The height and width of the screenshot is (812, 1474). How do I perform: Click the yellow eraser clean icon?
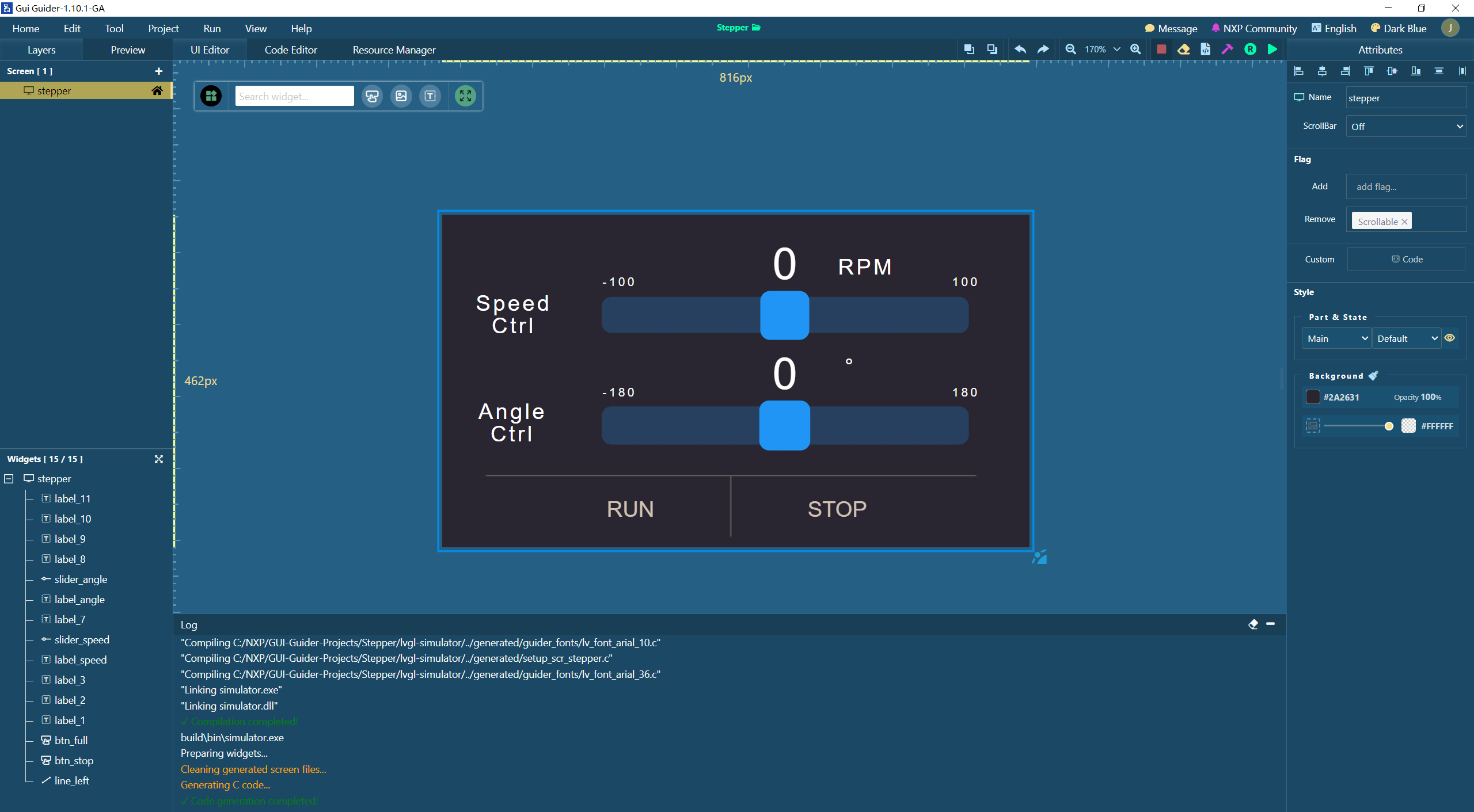click(1183, 49)
